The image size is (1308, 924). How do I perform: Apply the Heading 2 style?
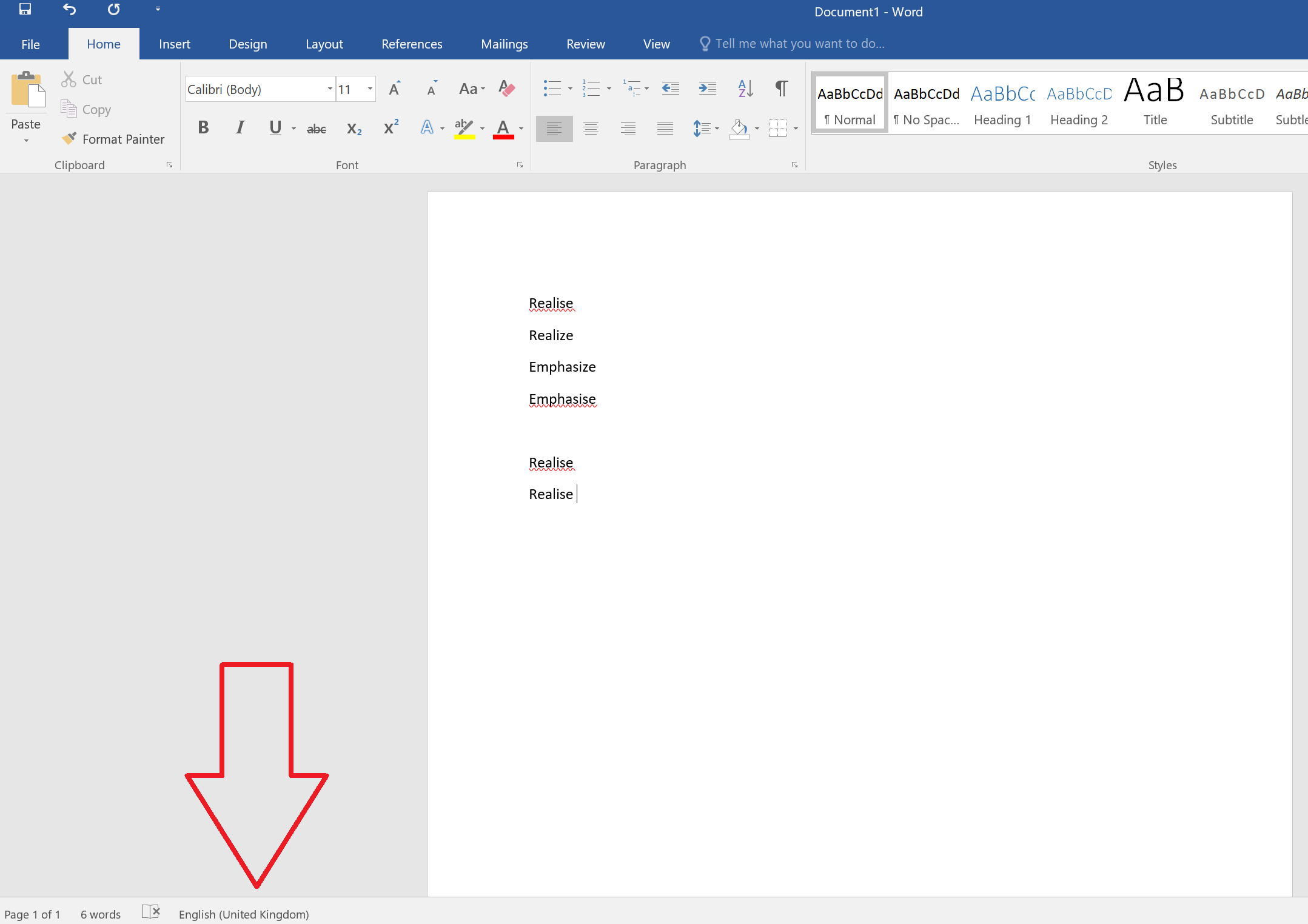click(x=1079, y=103)
